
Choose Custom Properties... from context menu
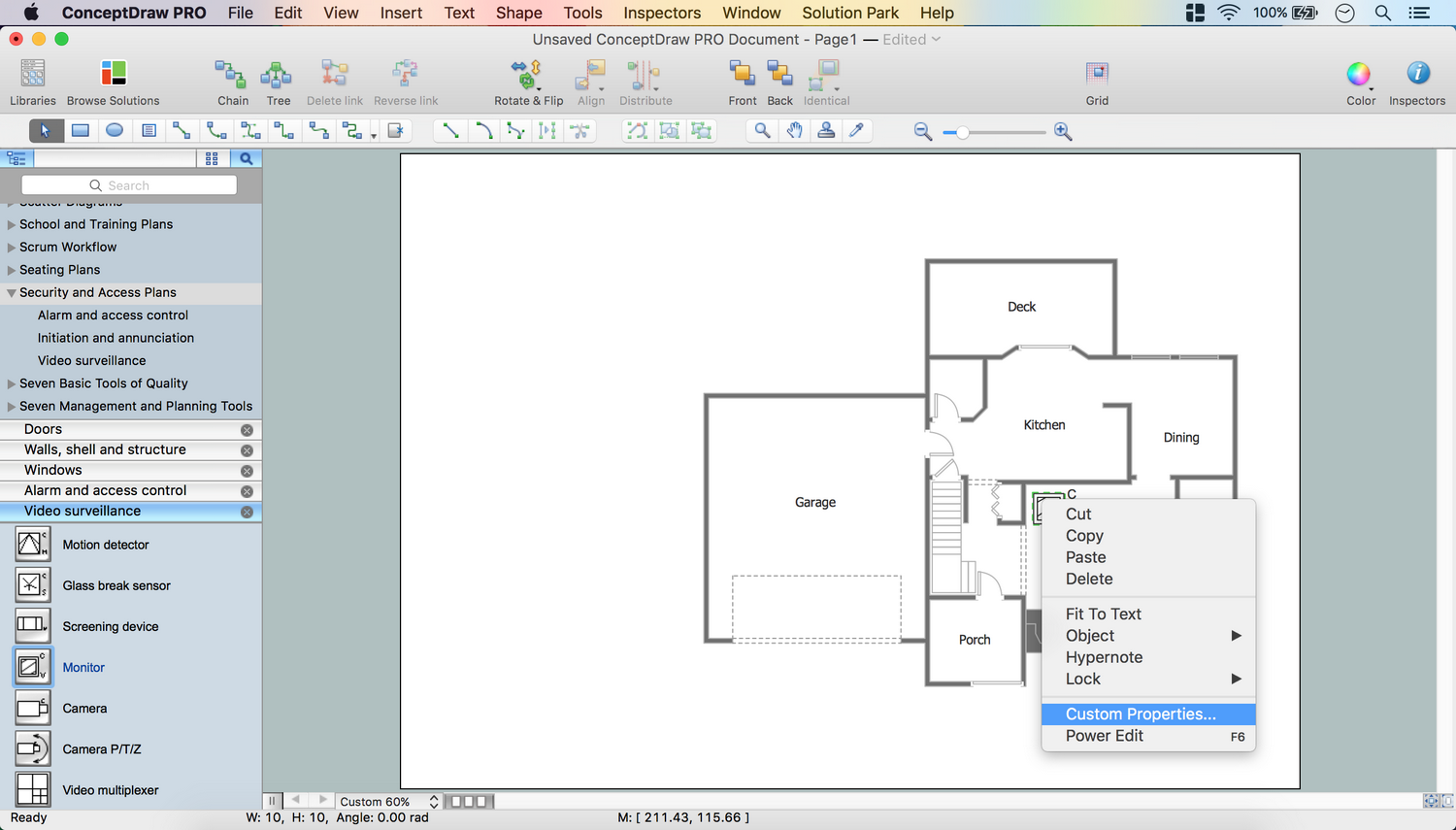(1140, 714)
